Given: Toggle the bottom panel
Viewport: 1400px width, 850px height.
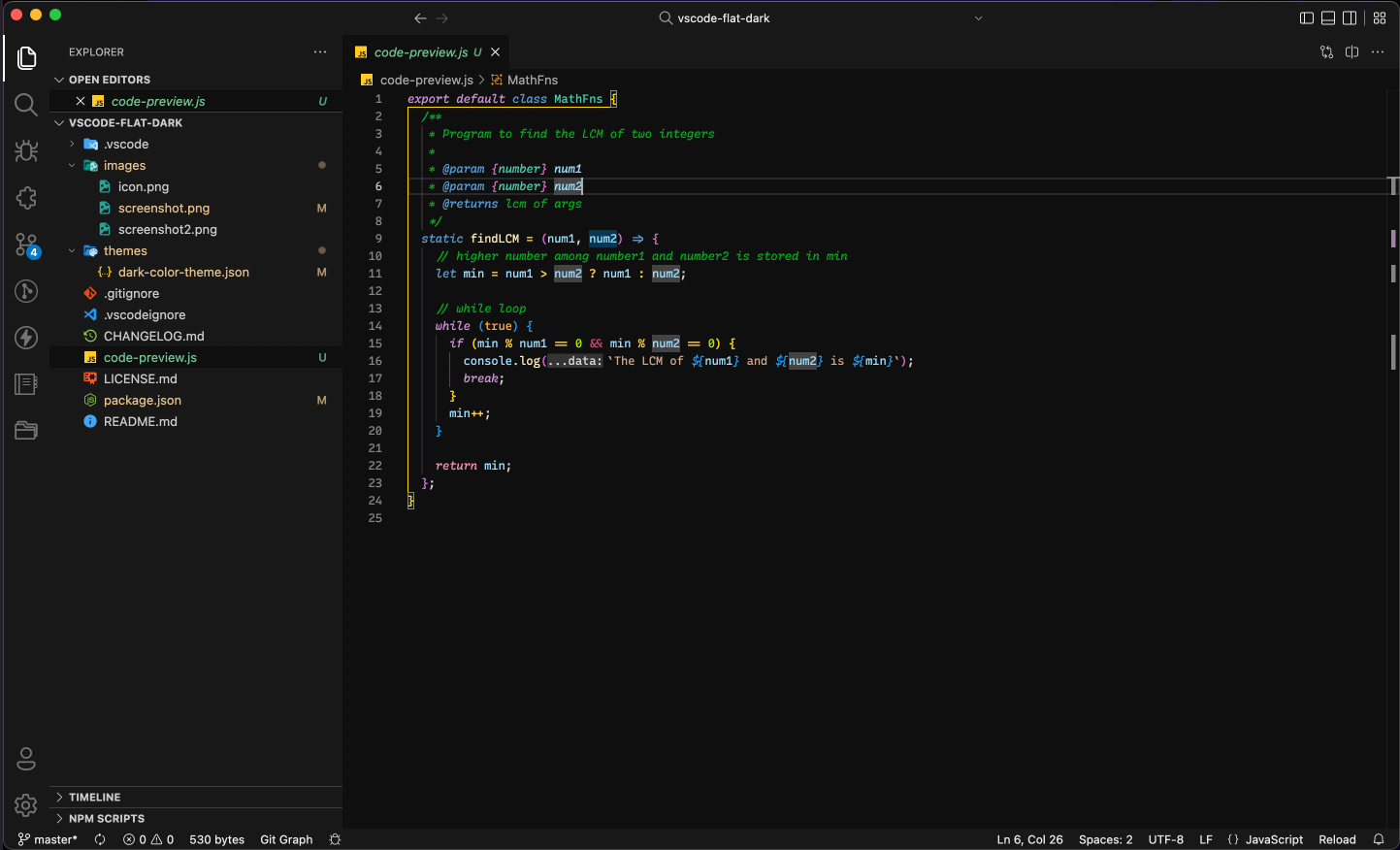Looking at the screenshot, I should (x=1328, y=18).
